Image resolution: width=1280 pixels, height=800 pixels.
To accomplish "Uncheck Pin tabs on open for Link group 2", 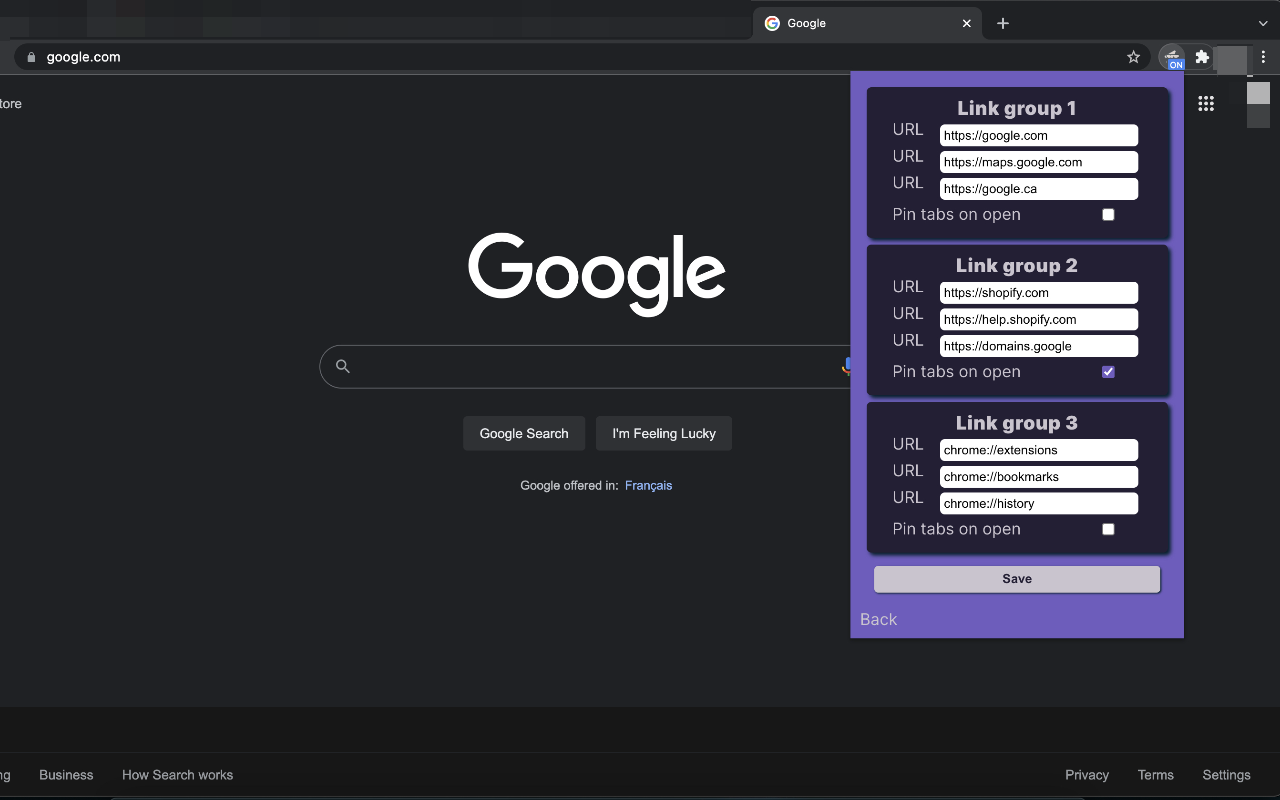I will (x=1108, y=372).
